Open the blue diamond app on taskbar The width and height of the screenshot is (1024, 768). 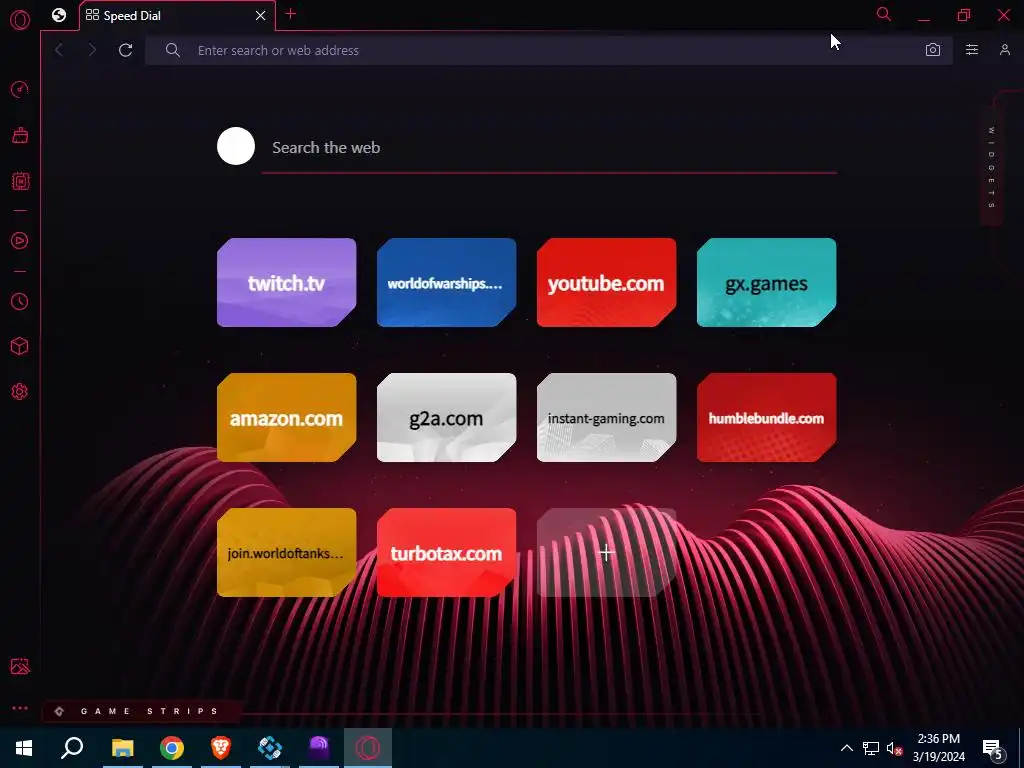pos(270,748)
